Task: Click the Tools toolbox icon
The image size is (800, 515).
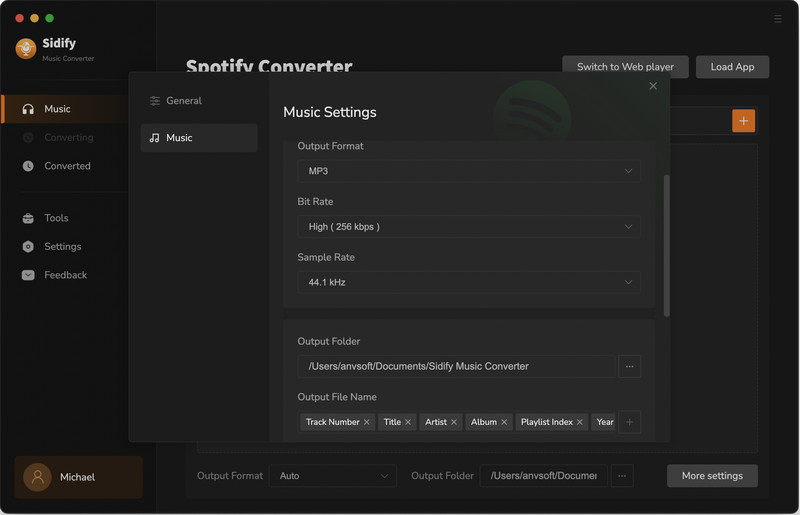Action: point(28,218)
